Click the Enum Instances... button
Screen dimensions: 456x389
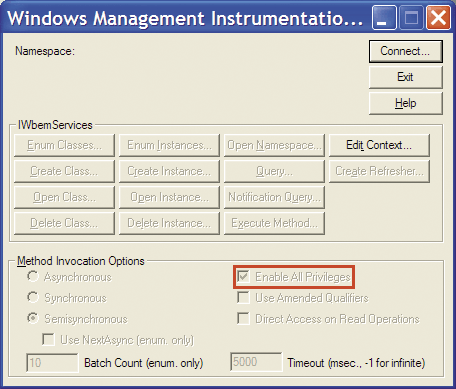pos(169,145)
